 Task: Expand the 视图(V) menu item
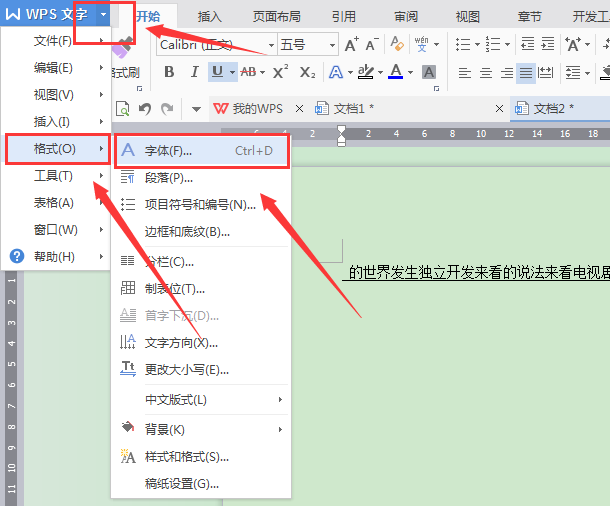tap(56, 95)
